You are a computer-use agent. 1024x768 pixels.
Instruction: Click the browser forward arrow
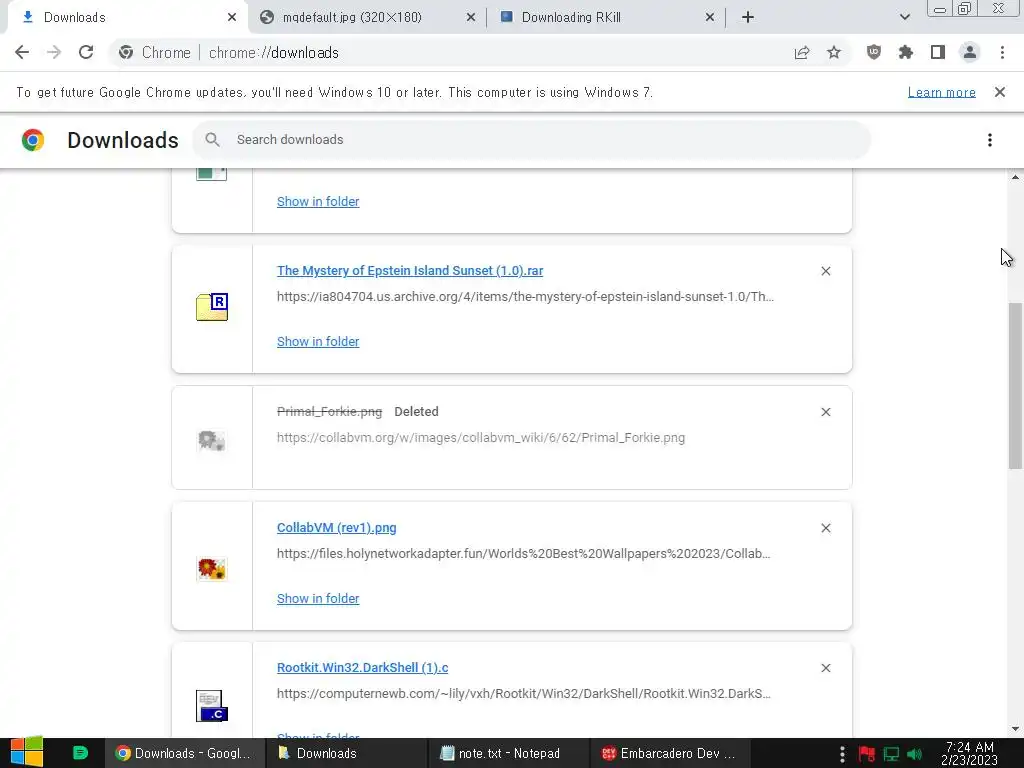(54, 52)
